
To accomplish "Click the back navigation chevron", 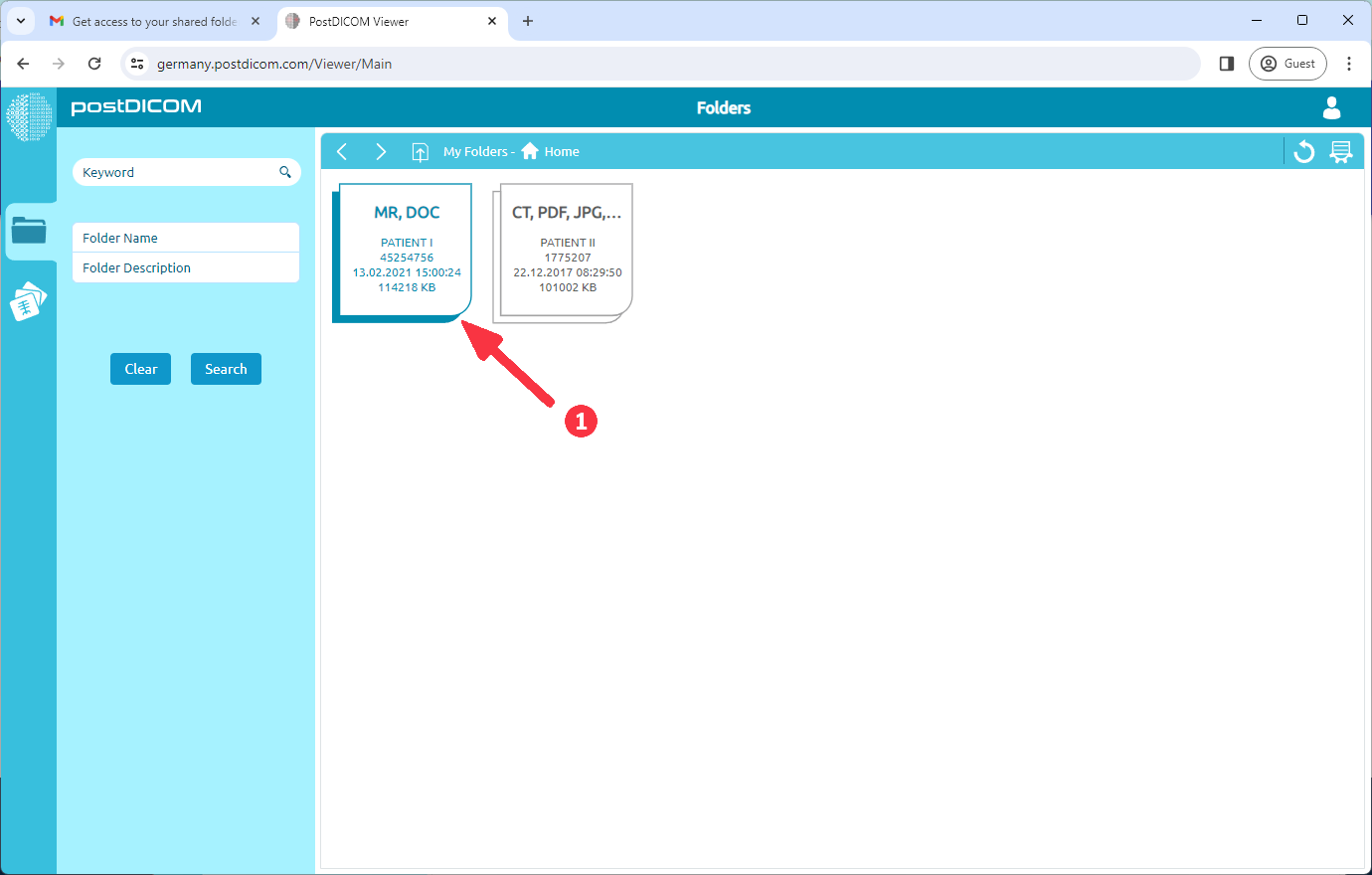I will point(342,151).
